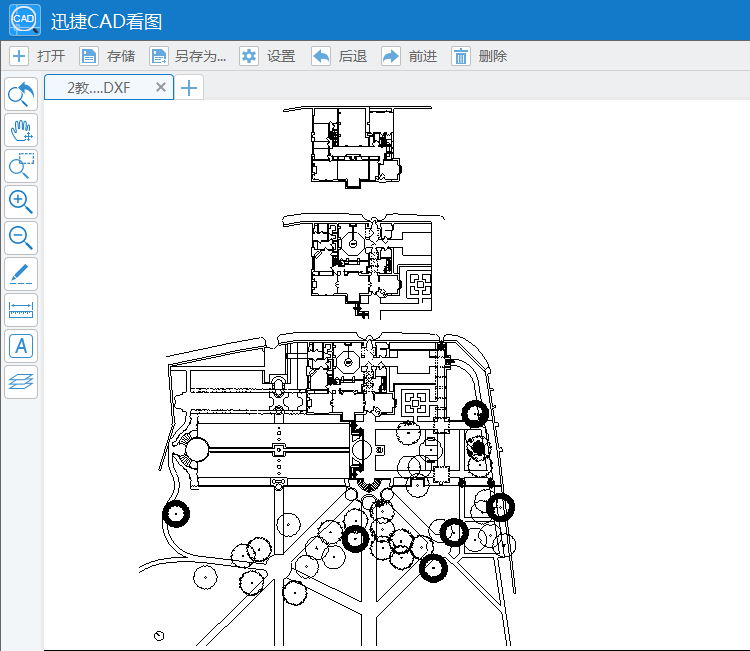Click the 存储 (Save) button
This screenshot has height=651, width=750.
(107, 56)
